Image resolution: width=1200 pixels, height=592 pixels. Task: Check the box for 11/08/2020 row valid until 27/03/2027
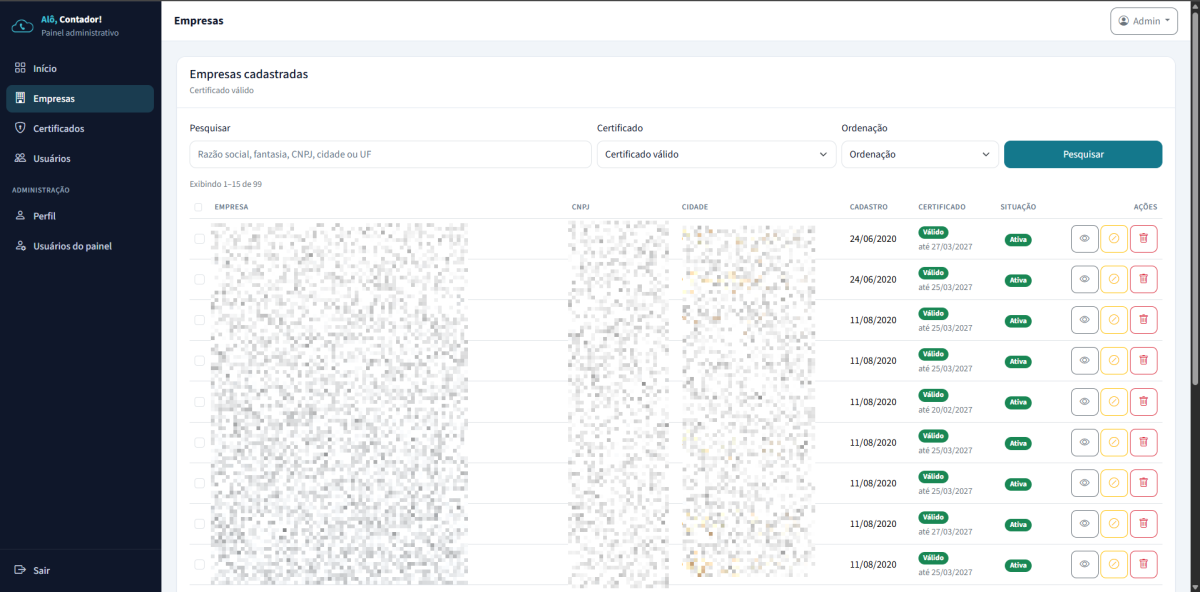pos(199,523)
